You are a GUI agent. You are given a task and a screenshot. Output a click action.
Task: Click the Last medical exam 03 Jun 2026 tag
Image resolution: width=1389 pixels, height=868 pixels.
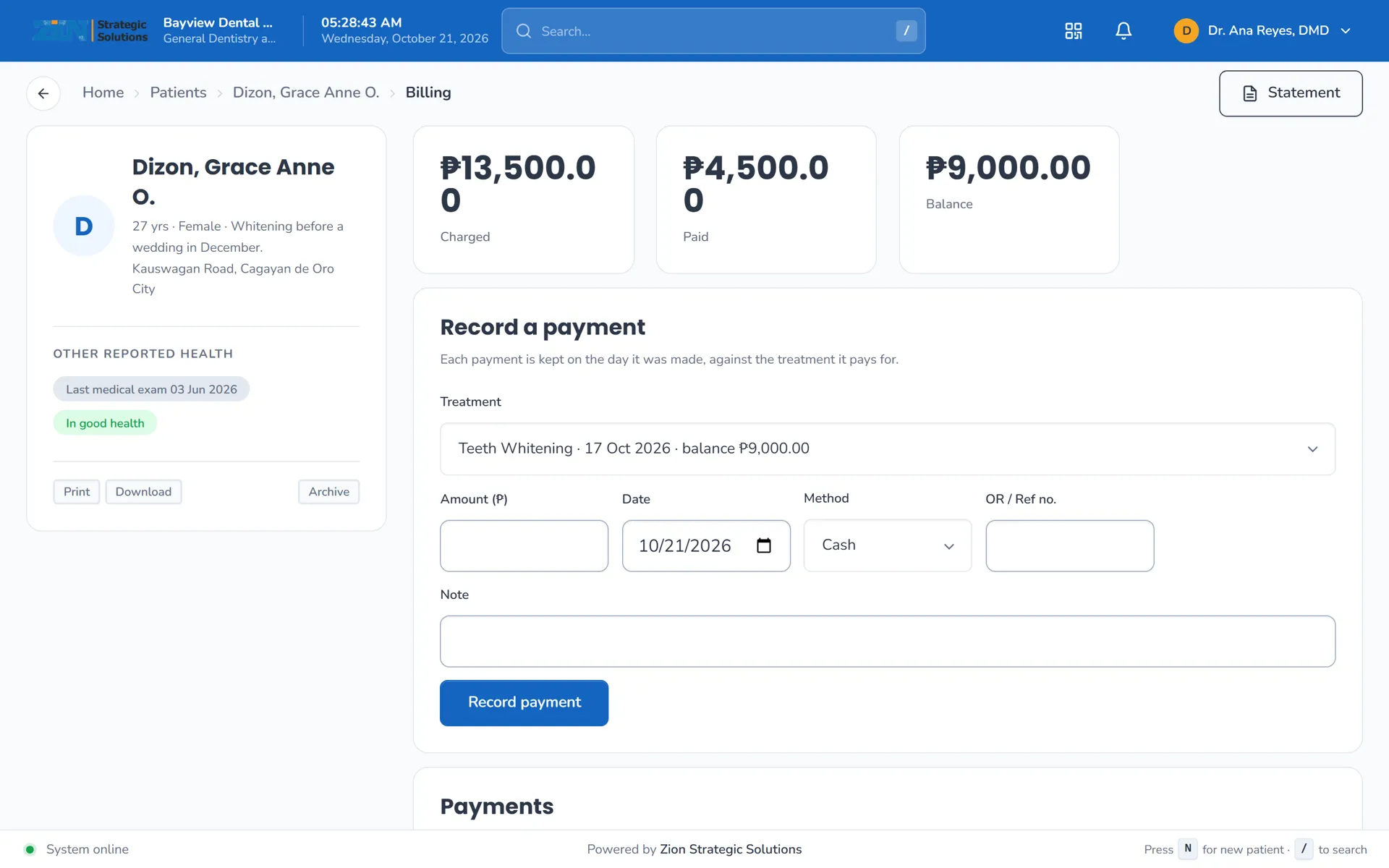pyautogui.click(x=151, y=389)
